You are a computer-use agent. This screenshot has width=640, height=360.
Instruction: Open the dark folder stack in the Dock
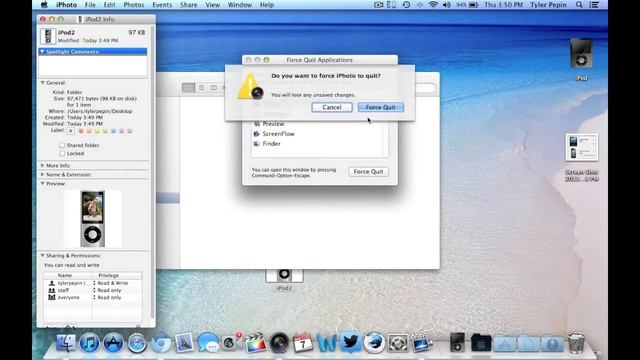(481, 342)
